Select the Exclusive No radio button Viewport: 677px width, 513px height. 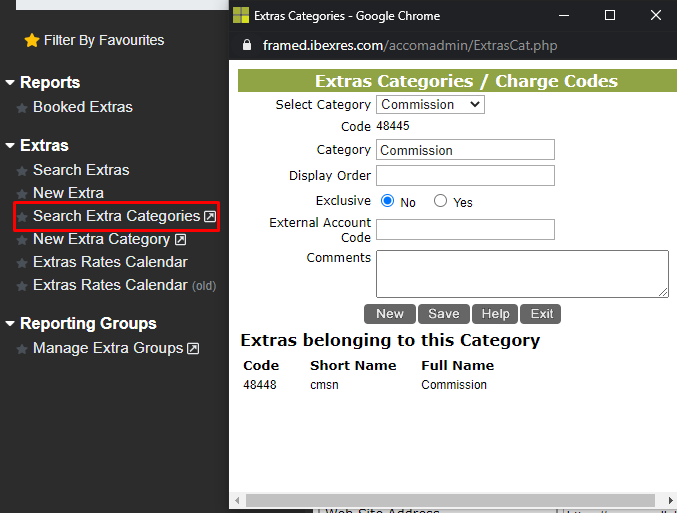[387, 201]
